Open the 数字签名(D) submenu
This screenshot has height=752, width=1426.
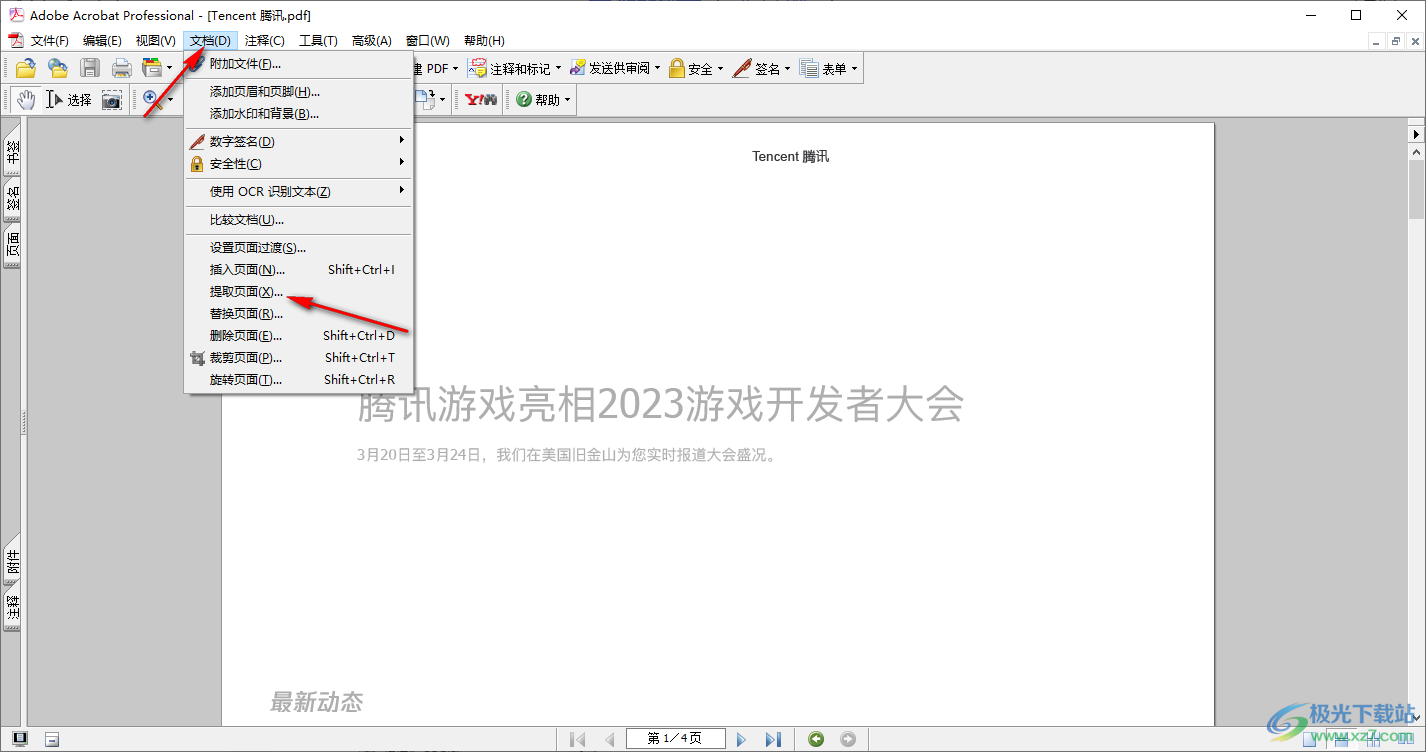(299, 142)
